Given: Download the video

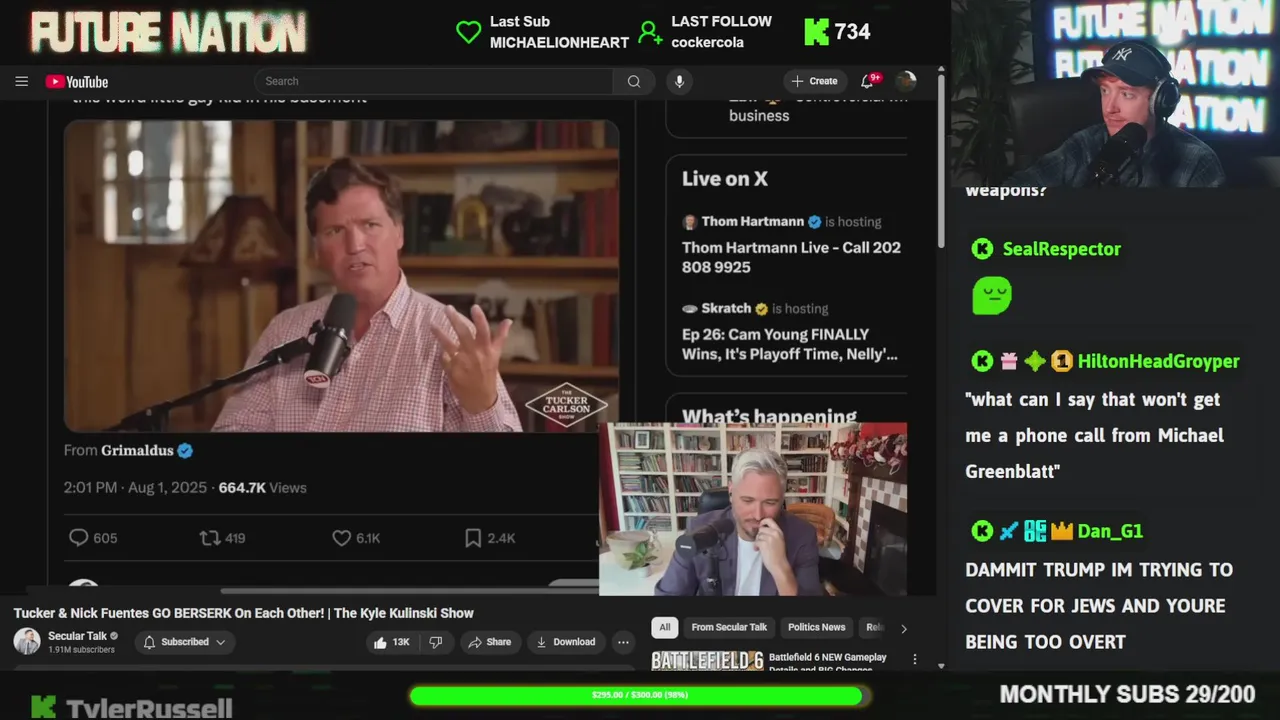Looking at the screenshot, I should coord(565,642).
